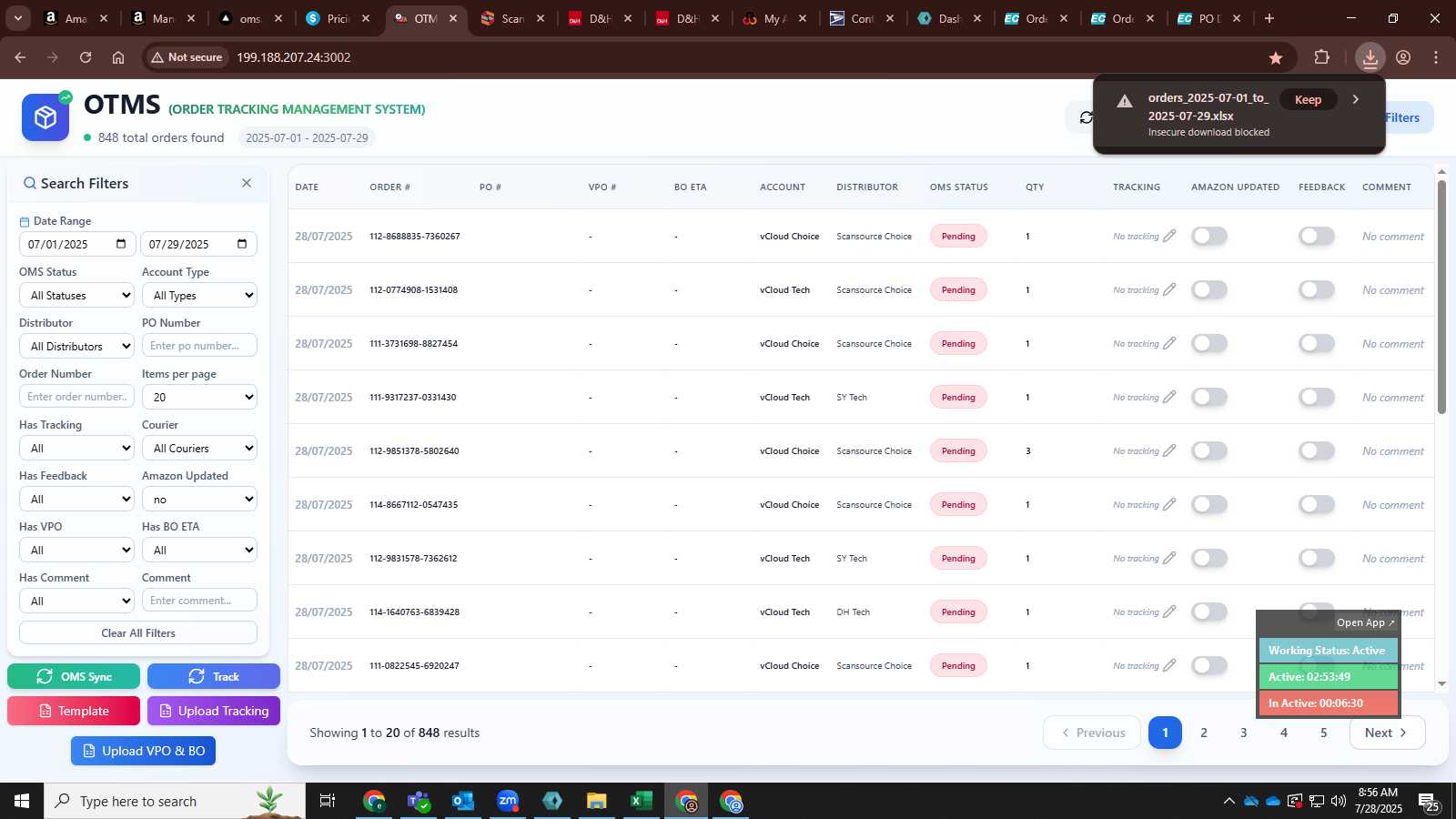The height and width of the screenshot is (819, 1456).
Task: Click the Upload Tracking button
Action: [x=214, y=711]
